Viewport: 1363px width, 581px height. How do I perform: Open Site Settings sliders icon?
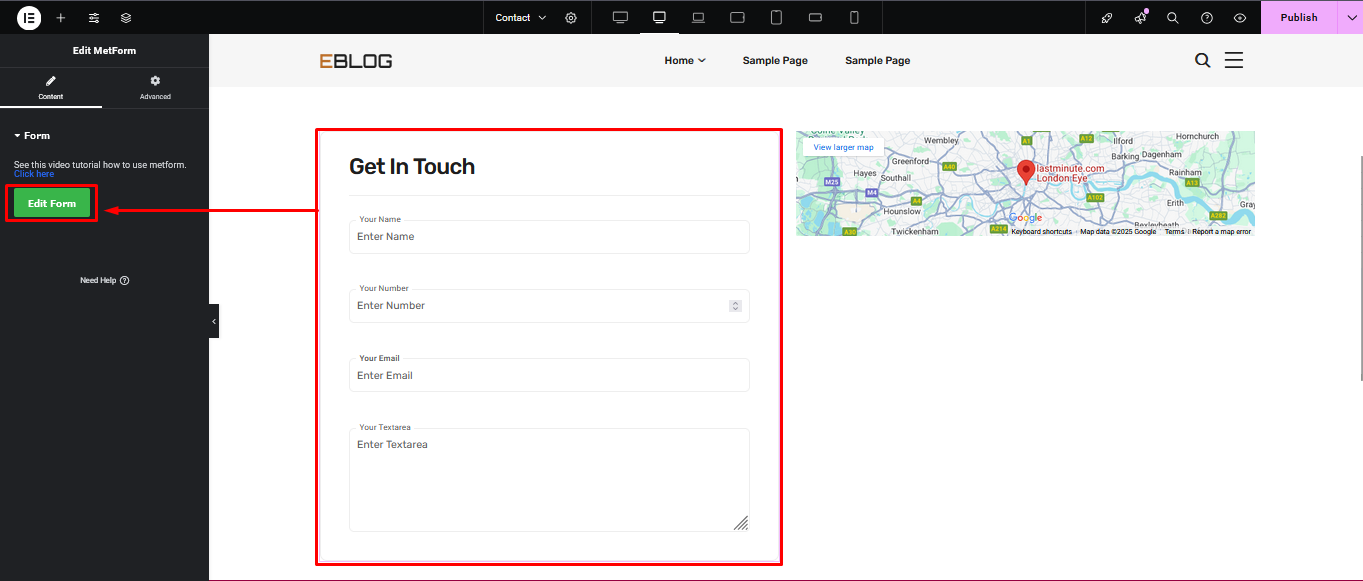point(94,18)
